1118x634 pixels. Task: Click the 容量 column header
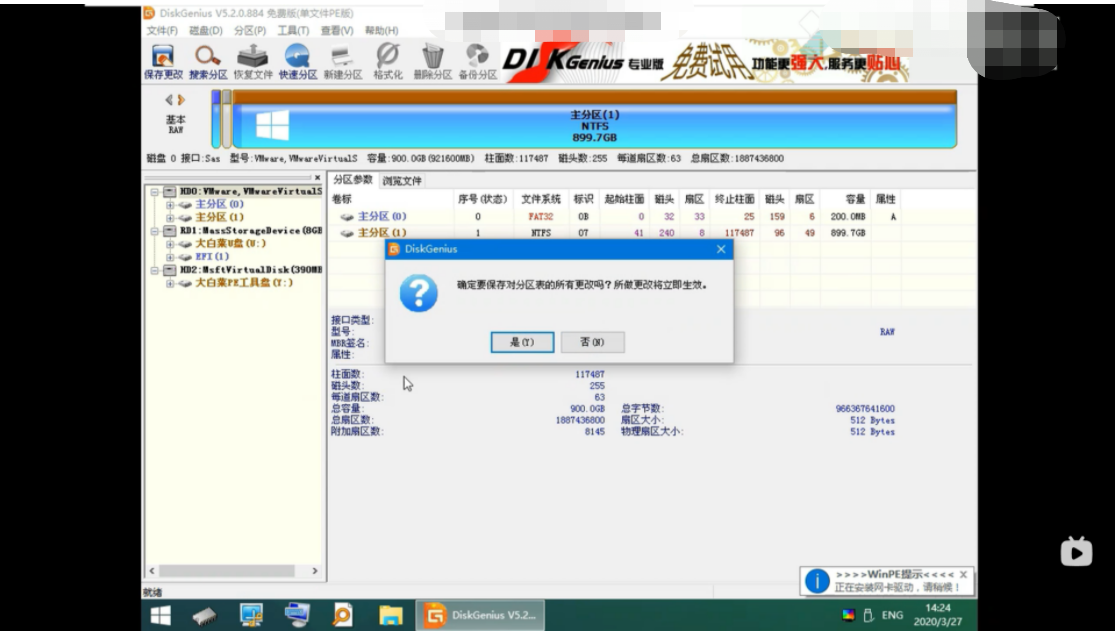point(846,199)
